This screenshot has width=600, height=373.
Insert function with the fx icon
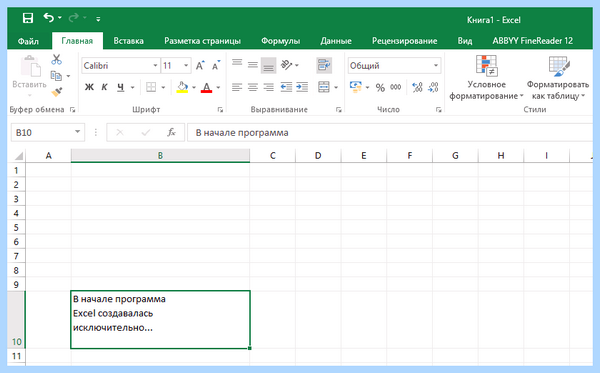pos(171,133)
